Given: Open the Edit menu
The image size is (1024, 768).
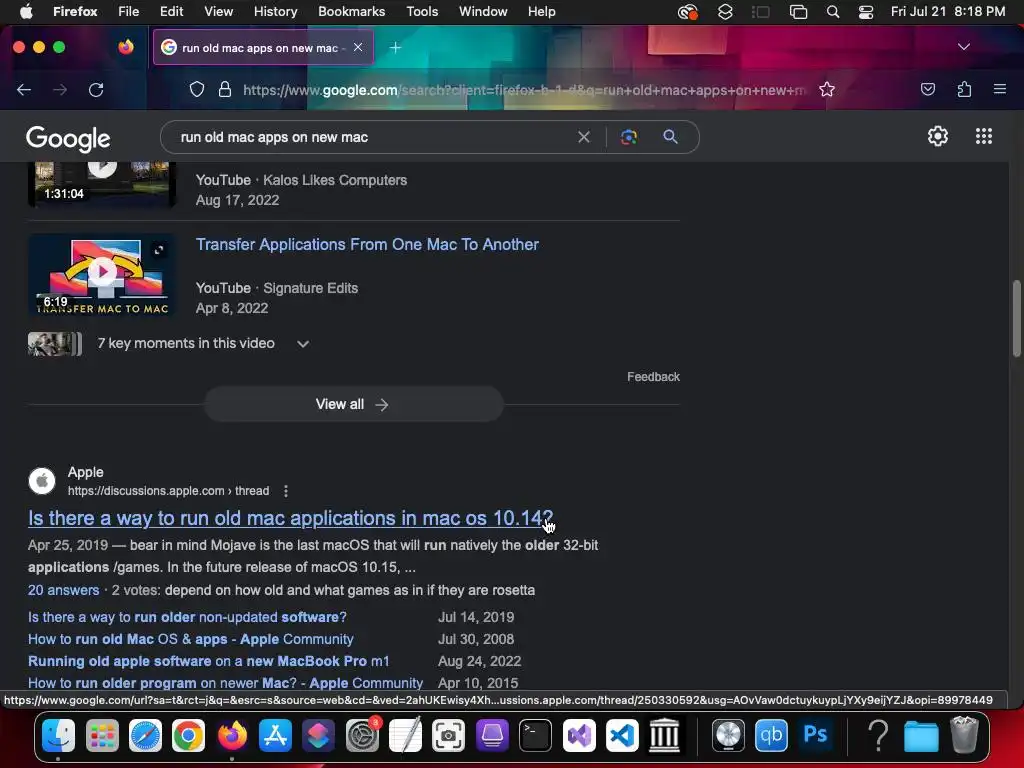Looking at the screenshot, I should 171,12.
